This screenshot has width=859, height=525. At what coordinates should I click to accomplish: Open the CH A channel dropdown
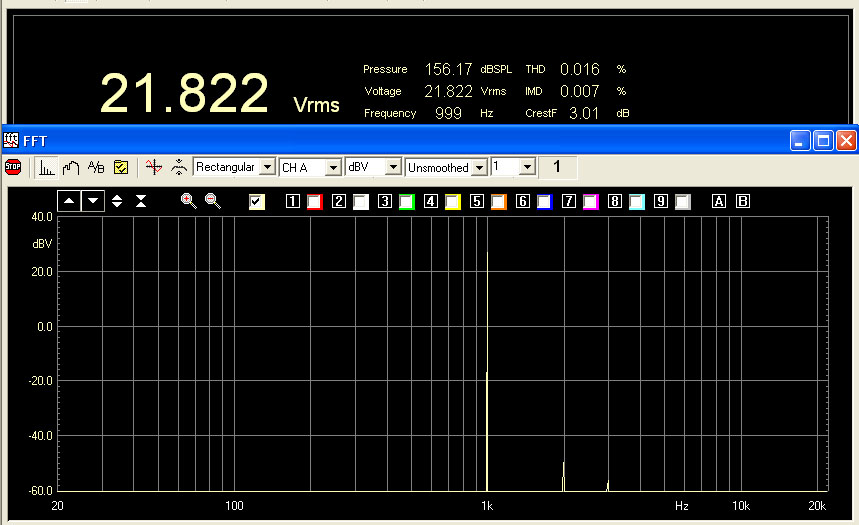pyautogui.click(x=333, y=167)
